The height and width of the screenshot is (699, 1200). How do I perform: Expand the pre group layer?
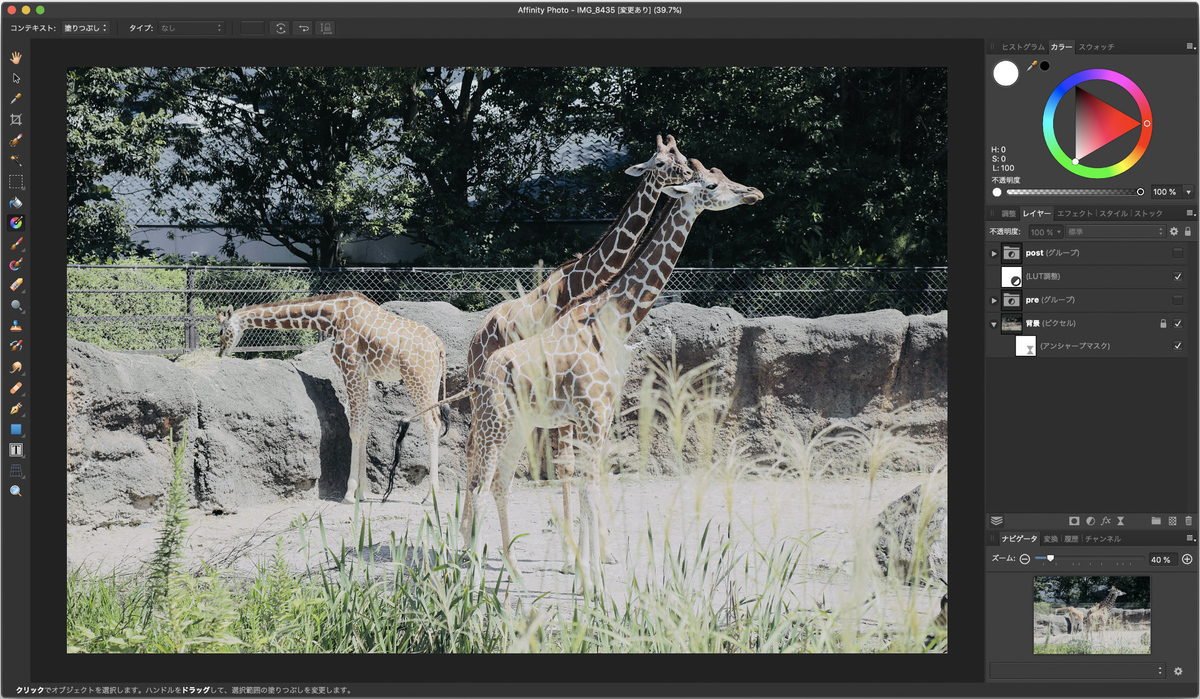[994, 300]
